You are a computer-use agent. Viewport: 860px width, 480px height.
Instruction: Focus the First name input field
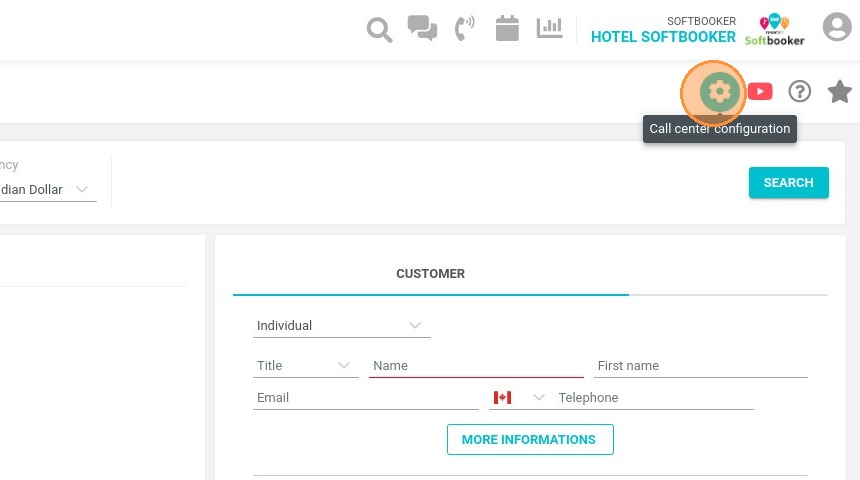[x=701, y=365]
